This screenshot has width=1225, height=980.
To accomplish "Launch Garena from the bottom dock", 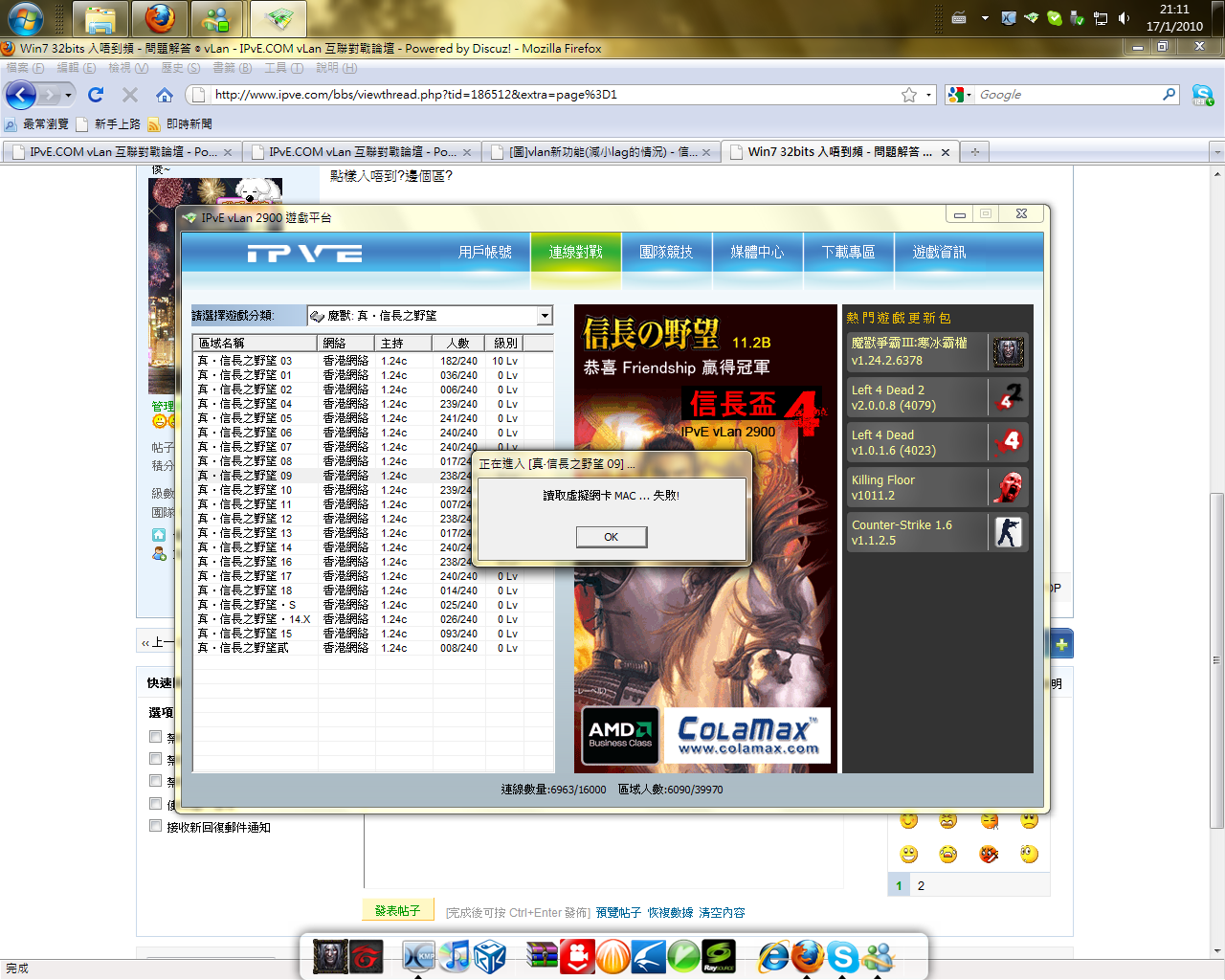I will tap(366, 955).
